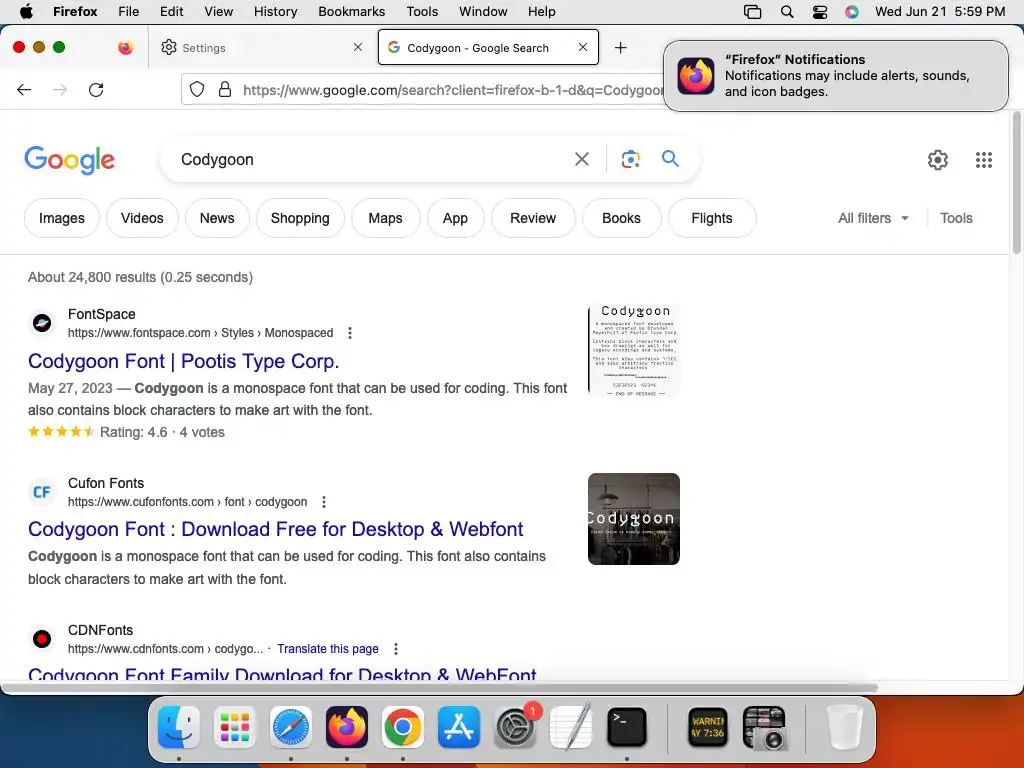The height and width of the screenshot is (768, 1024).
Task: Click the URL address bar
Action: 451,89
